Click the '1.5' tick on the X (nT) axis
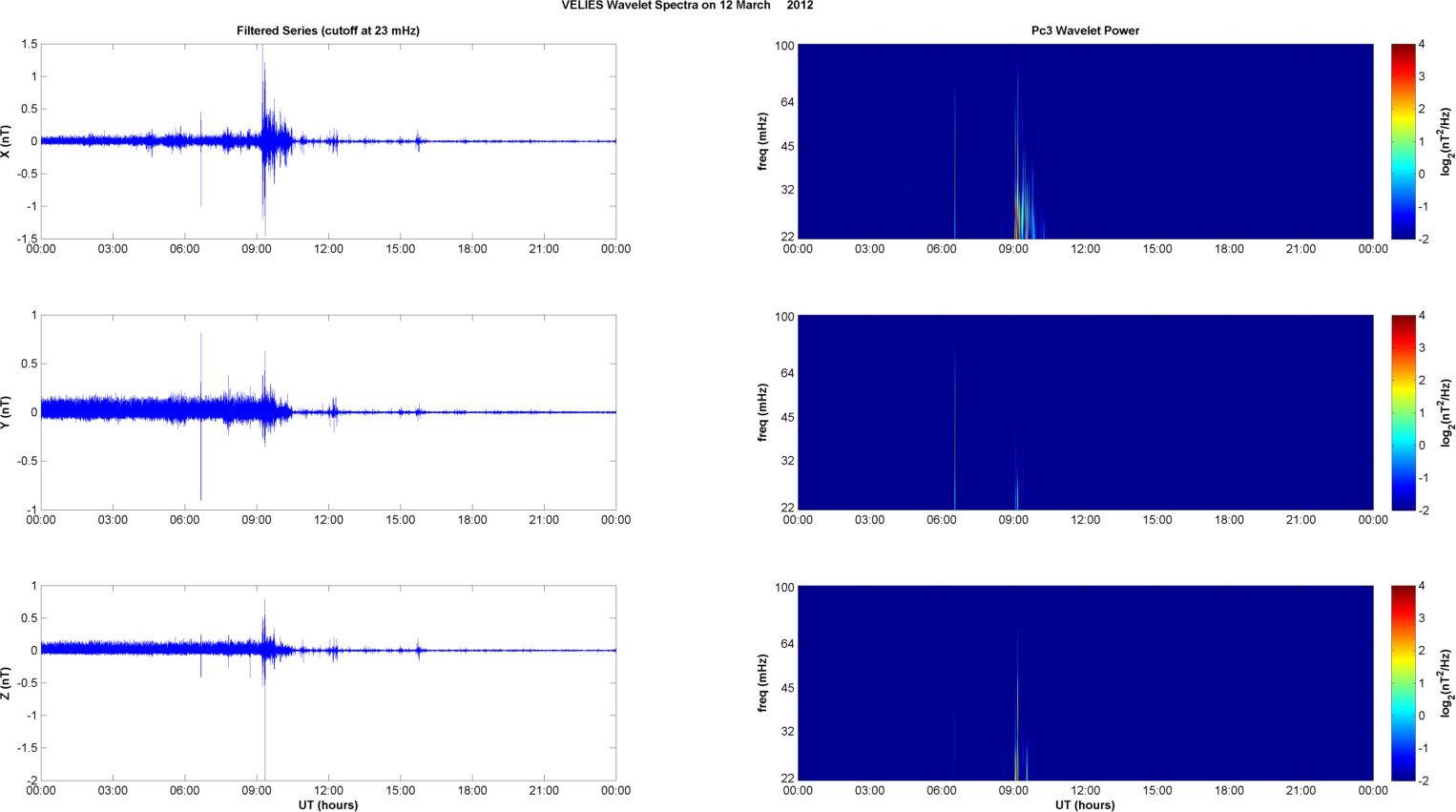Image resolution: width=1456 pixels, height=812 pixels. [x=29, y=45]
